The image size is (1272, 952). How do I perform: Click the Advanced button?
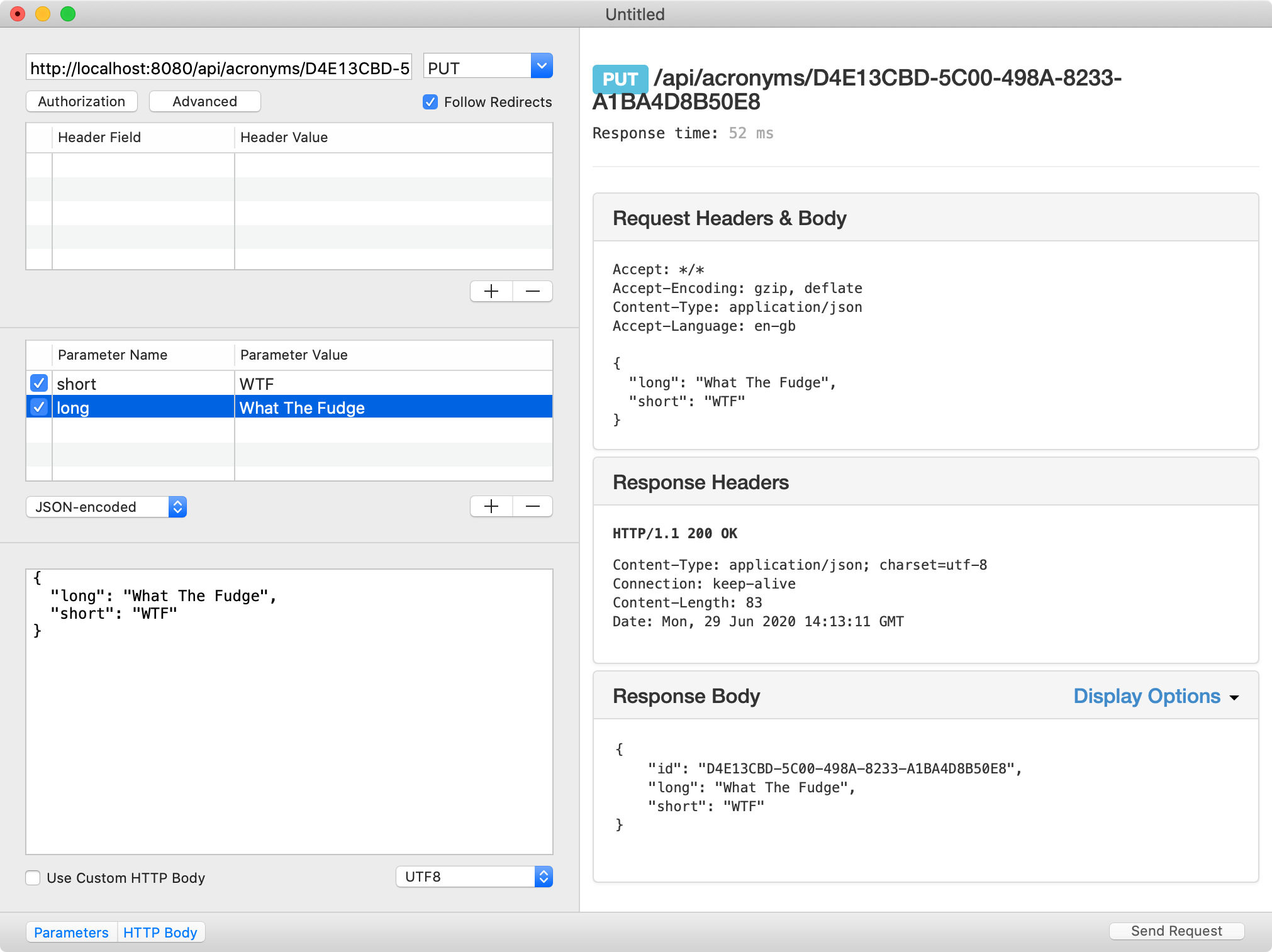click(204, 101)
